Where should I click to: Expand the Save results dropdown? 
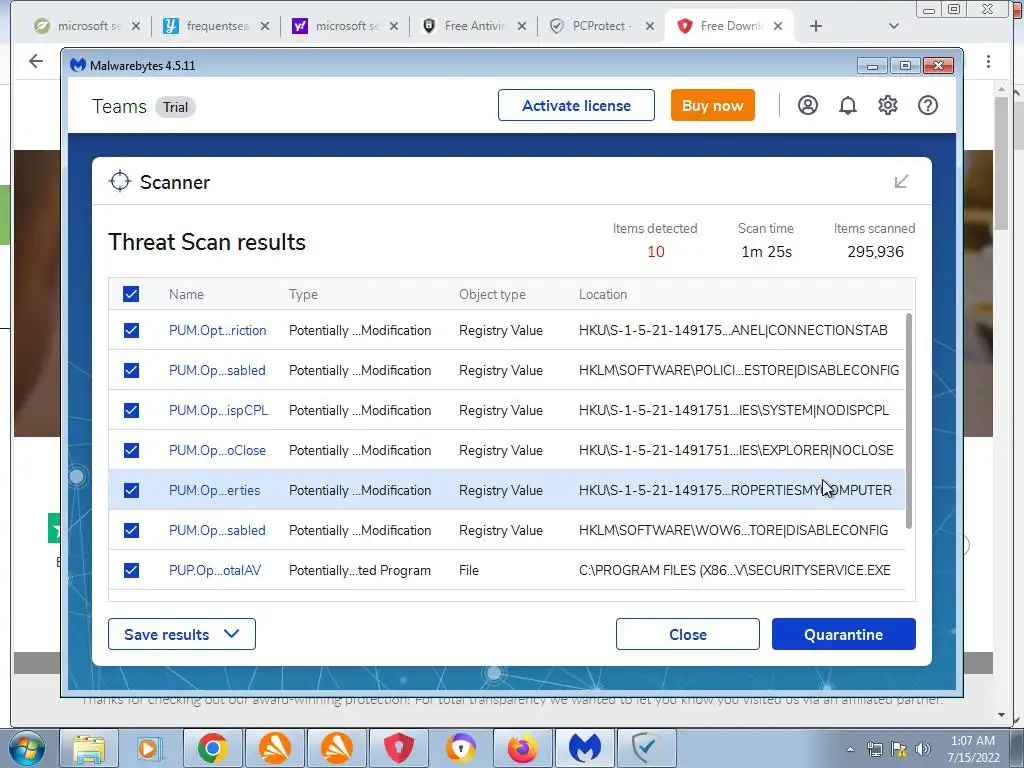coord(182,634)
